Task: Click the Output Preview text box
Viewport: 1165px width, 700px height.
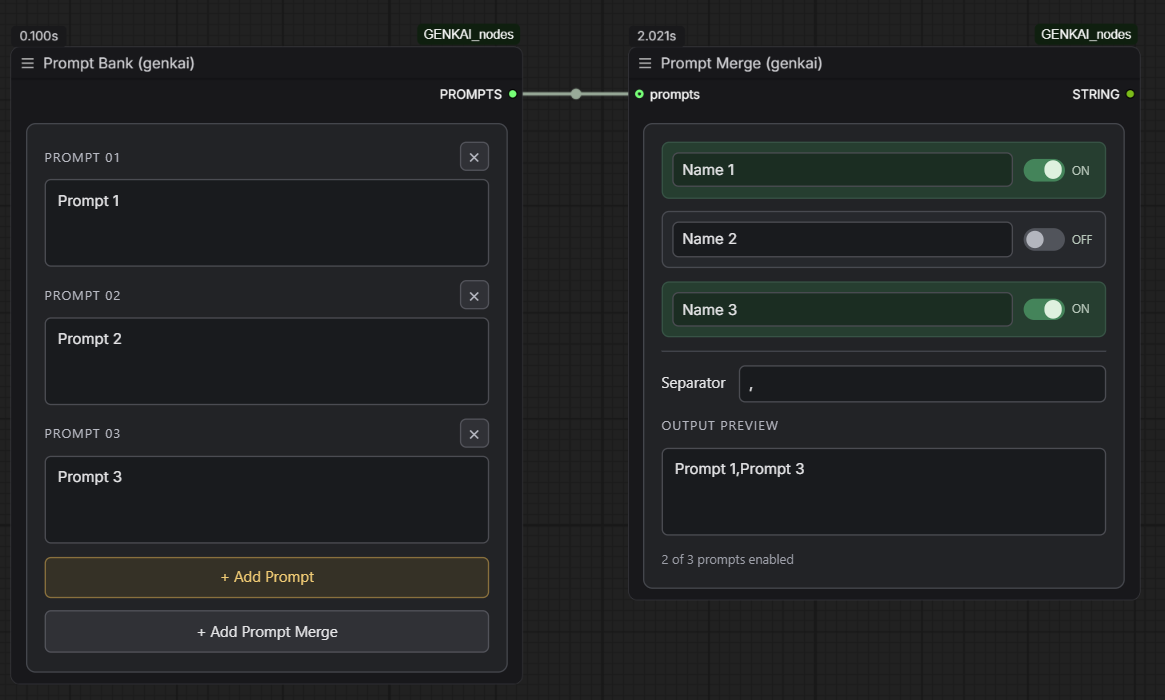Action: (883, 491)
